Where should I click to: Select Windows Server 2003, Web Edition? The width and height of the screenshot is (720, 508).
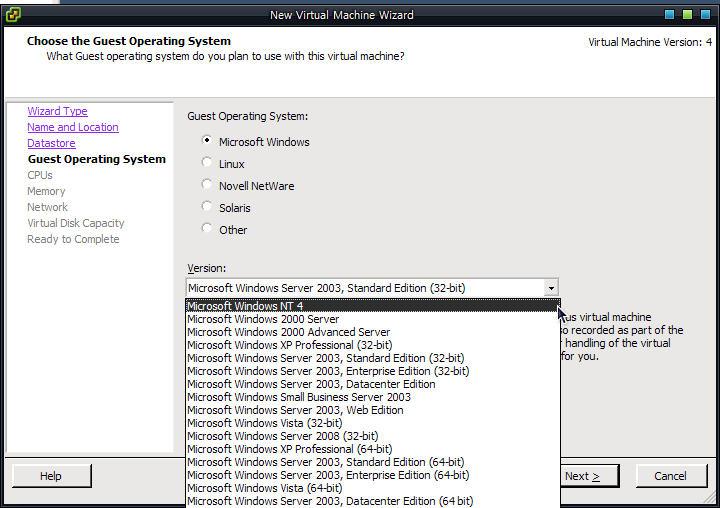[373, 410]
